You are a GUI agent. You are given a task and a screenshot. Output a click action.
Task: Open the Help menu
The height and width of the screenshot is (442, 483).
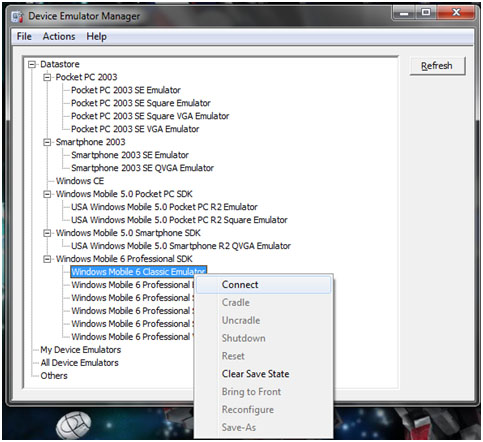coord(96,36)
